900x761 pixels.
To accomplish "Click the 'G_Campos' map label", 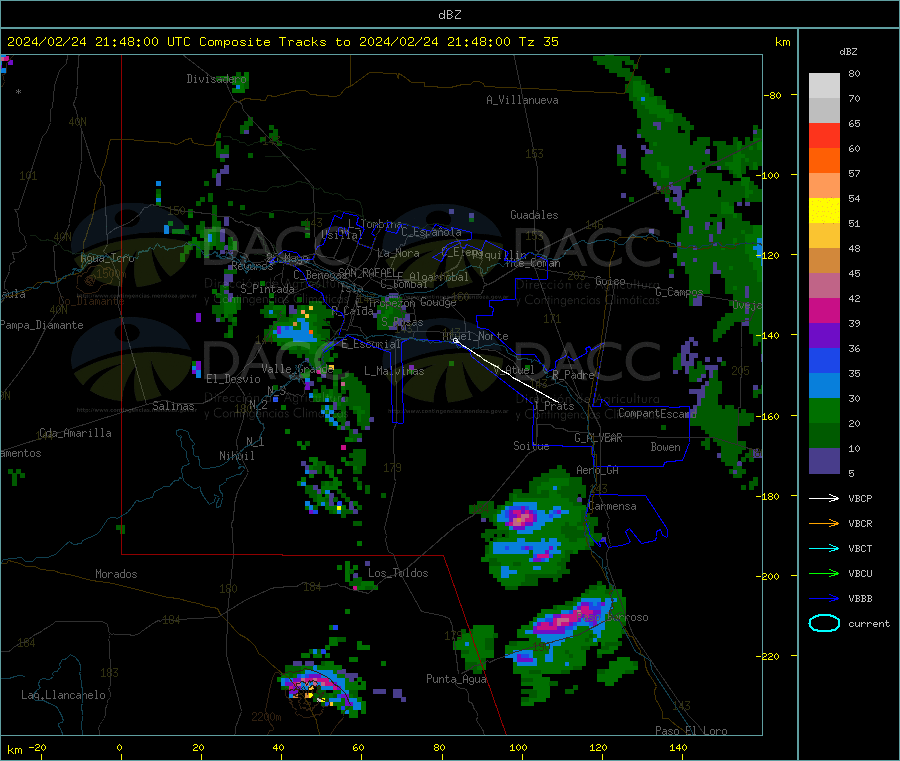I will point(679,292).
